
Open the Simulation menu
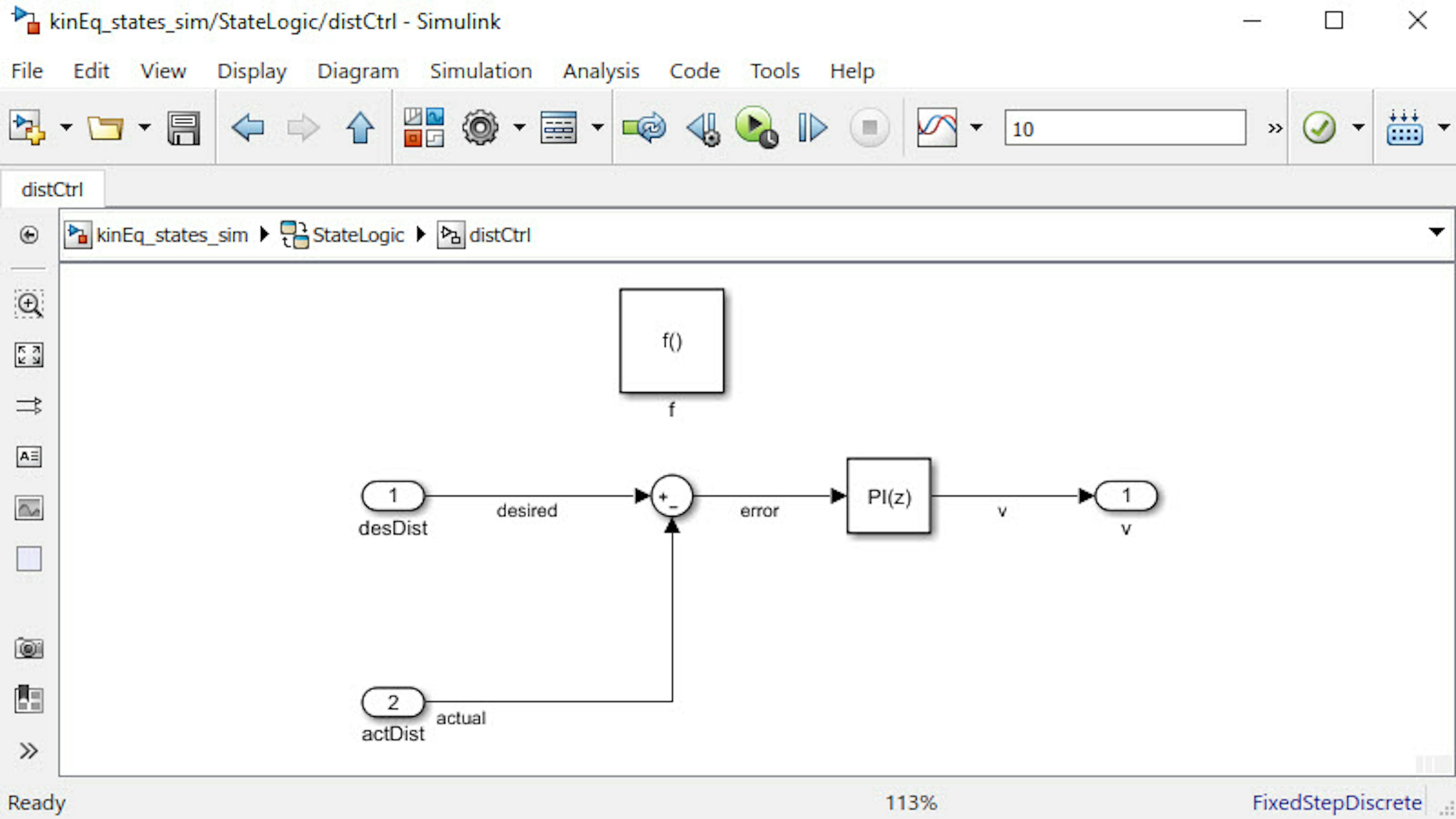click(481, 71)
